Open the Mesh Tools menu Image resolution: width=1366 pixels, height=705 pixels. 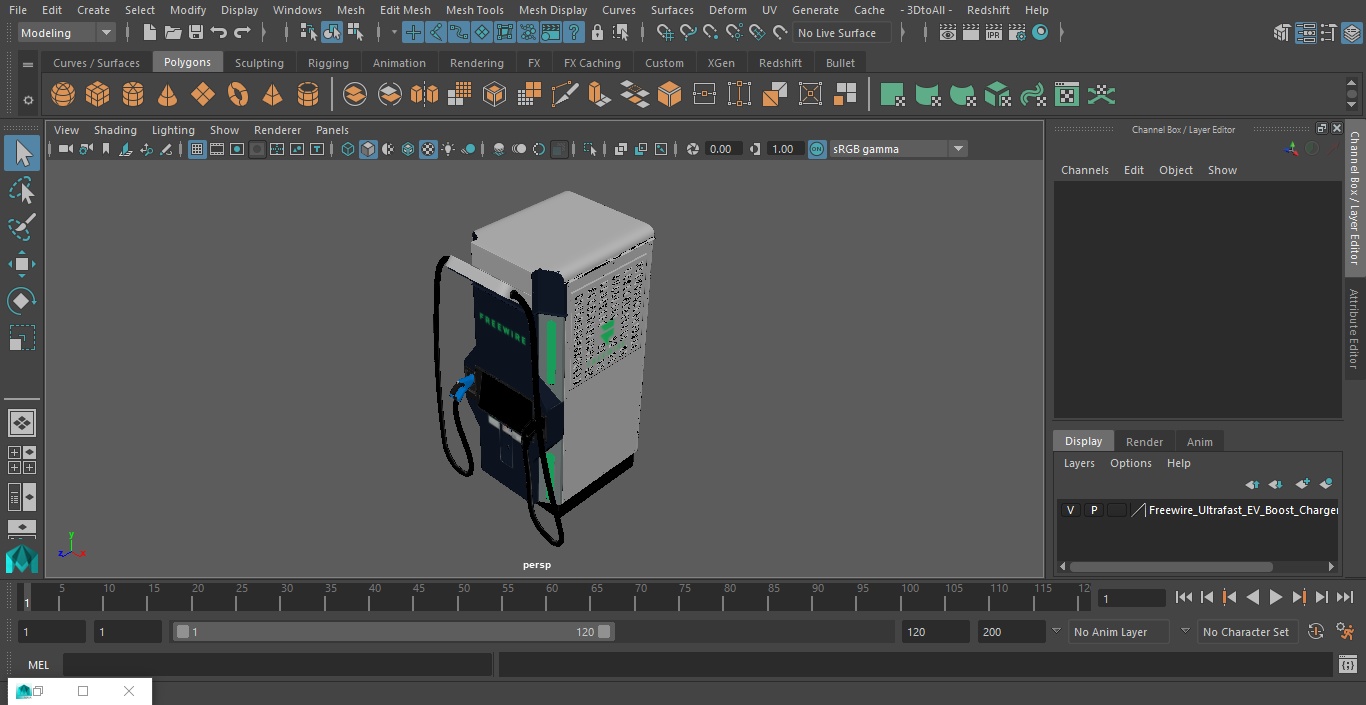474,10
